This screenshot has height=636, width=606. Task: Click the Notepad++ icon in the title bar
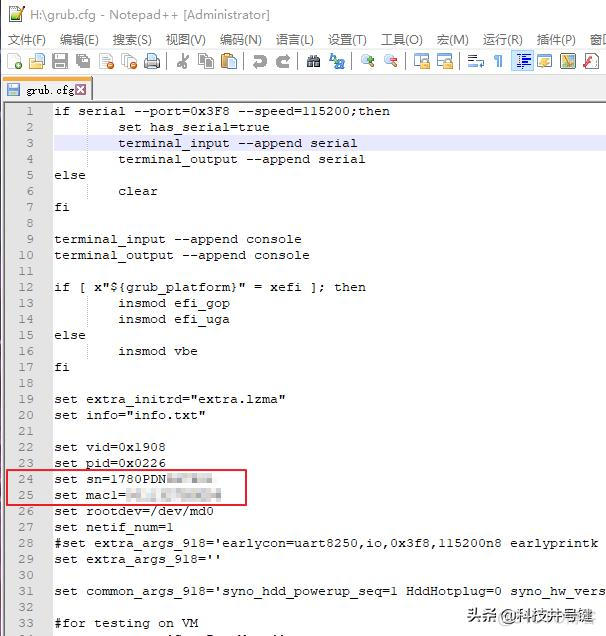point(17,14)
